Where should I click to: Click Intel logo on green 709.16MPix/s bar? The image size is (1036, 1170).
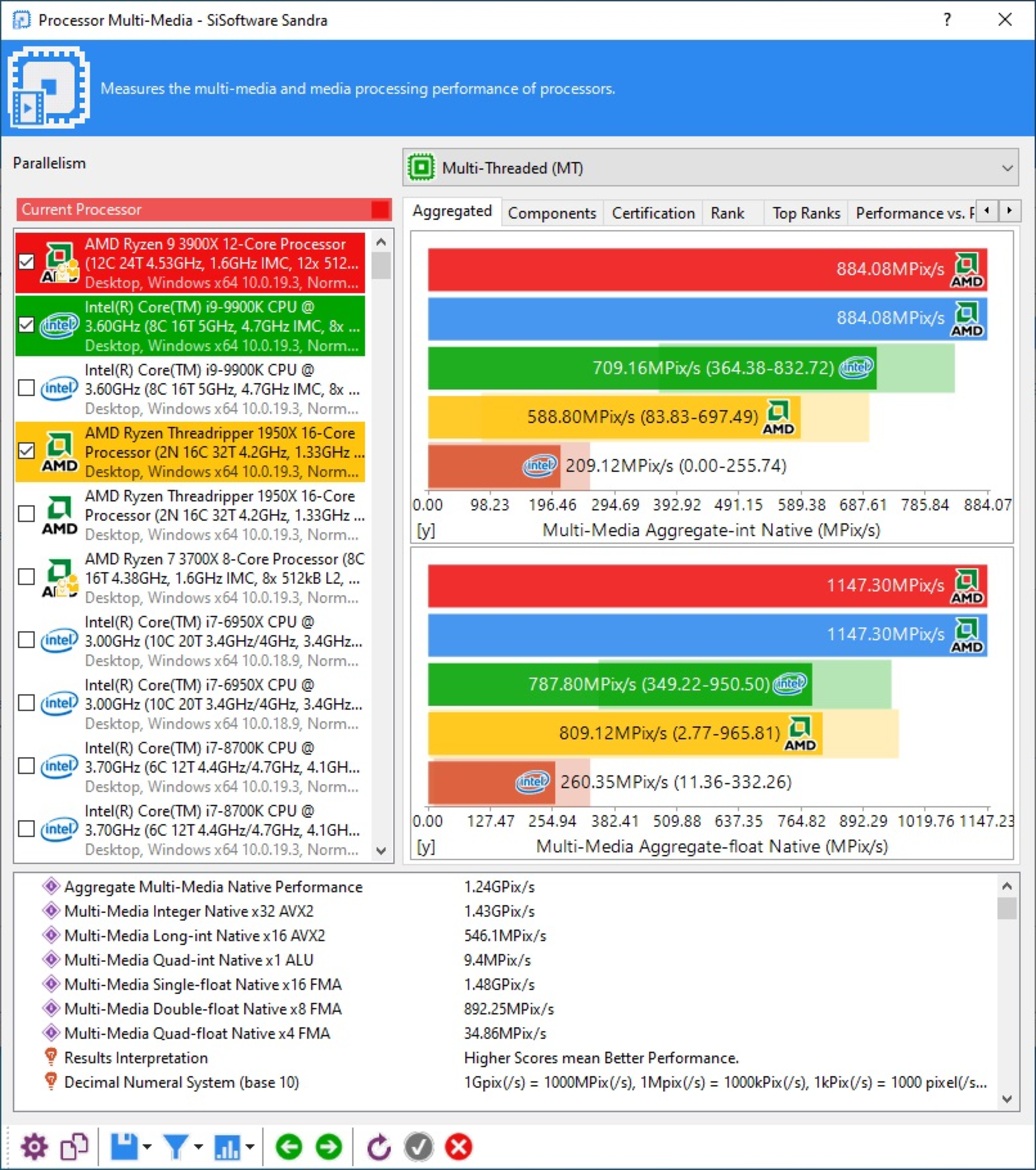coord(856,367)
